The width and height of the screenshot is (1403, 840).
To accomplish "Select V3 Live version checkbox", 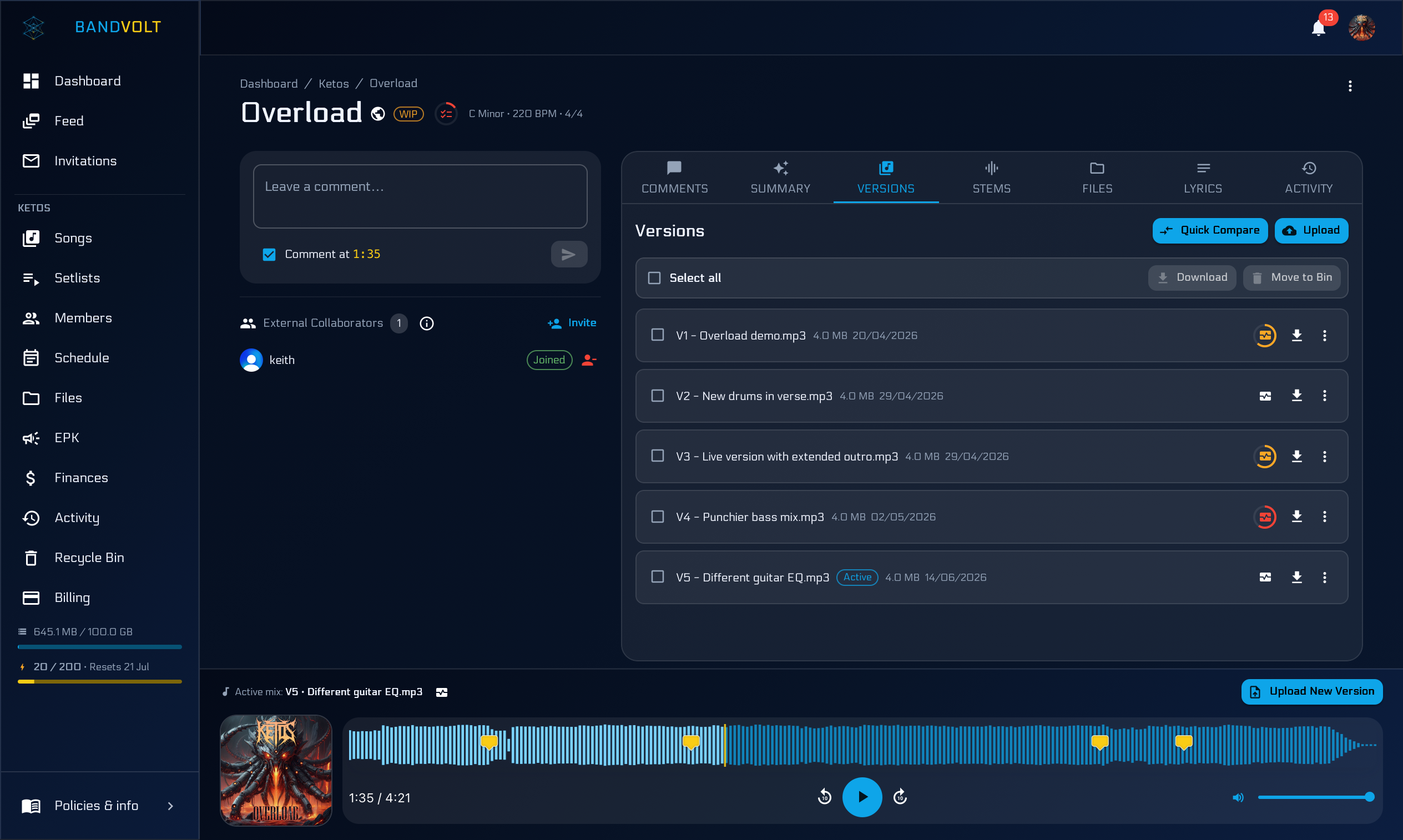I will click(657, 456).
